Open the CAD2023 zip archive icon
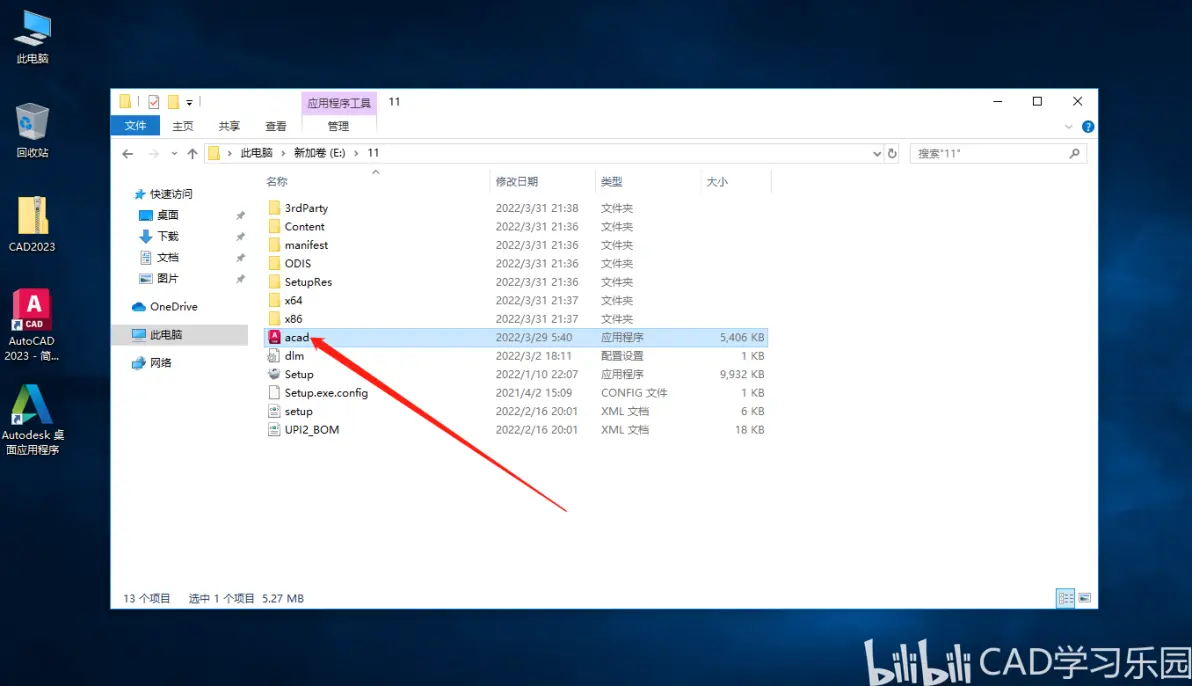This screenshot has height=686, width=1192. point(32,224)
